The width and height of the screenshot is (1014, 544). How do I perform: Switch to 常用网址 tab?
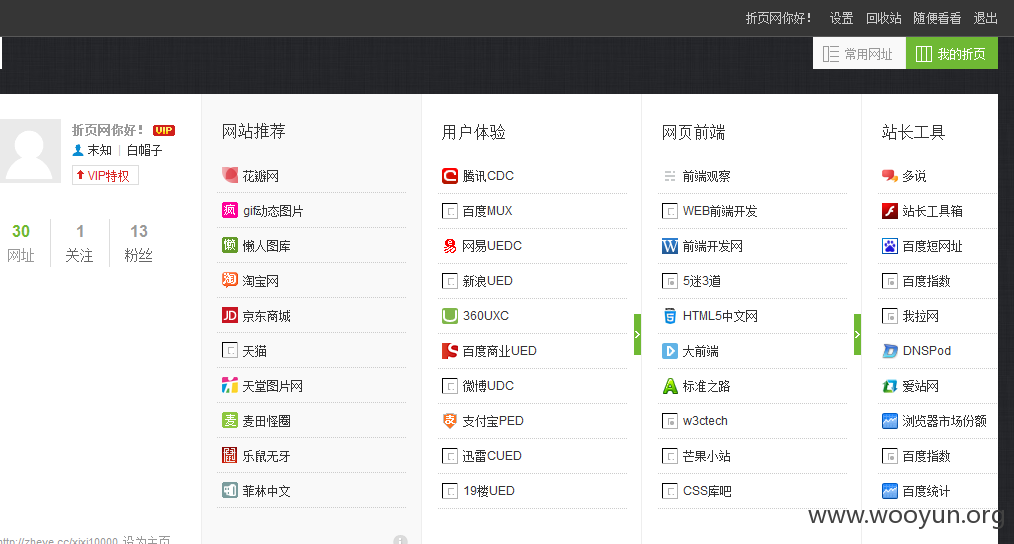pyautogui.click(x=859, y=53)
